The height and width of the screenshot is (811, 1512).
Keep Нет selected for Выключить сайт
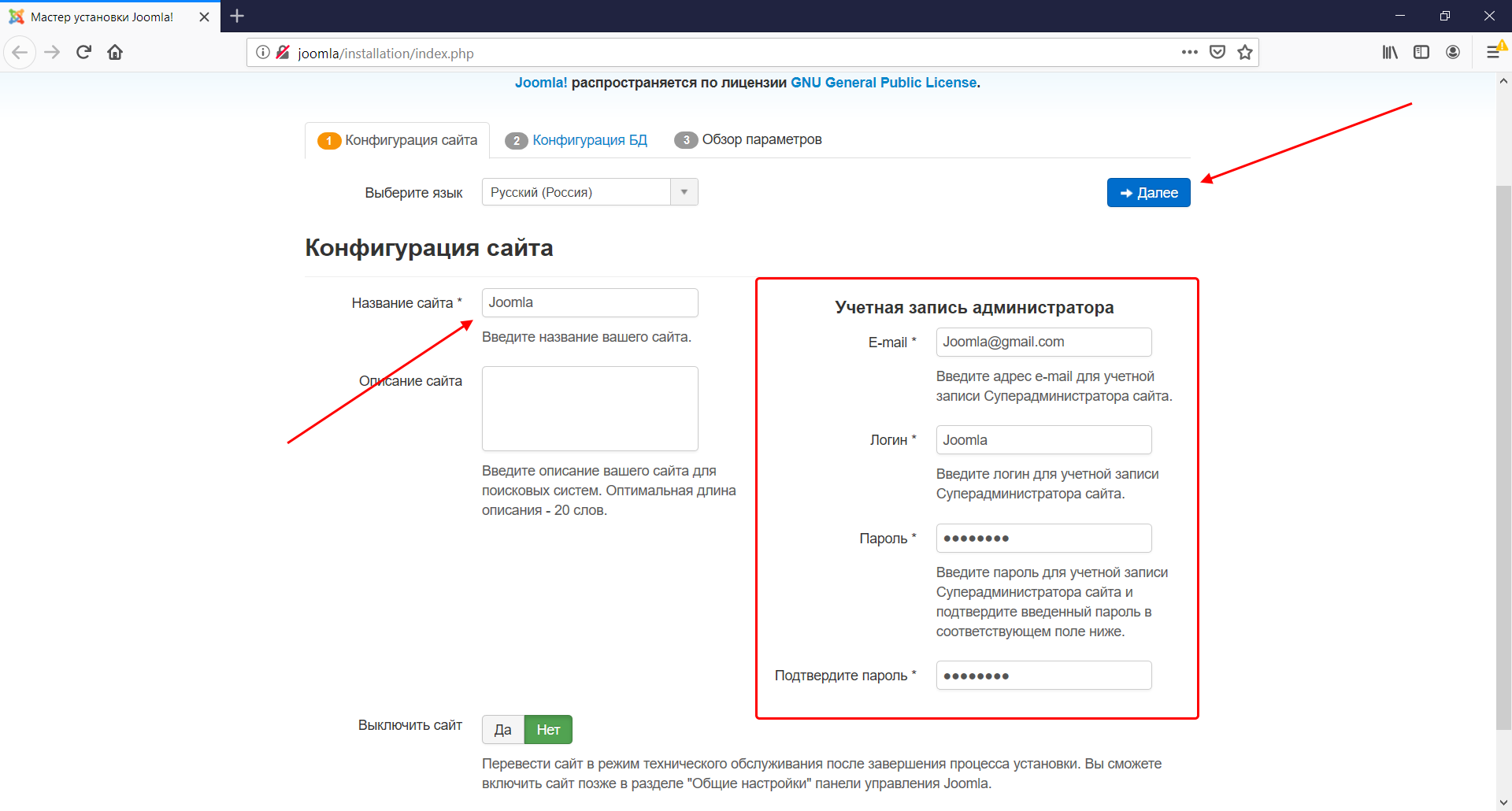548,729
